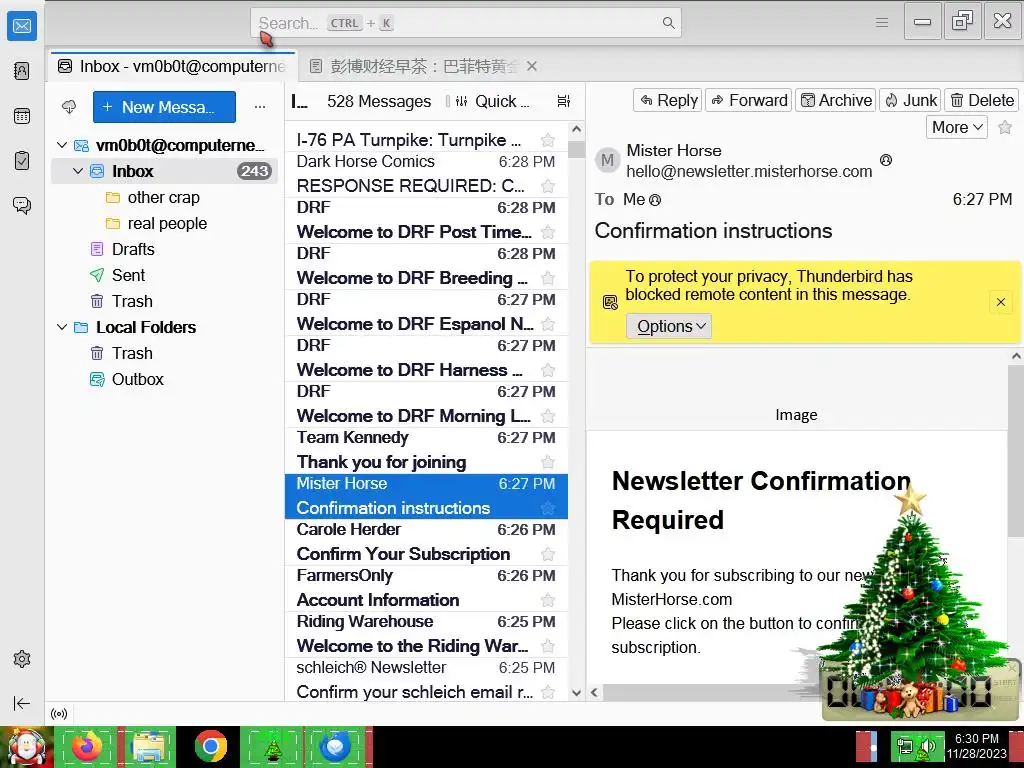This screenshot has height=768, width=1024.
Task: Open the Mail space icon
Action: (x=22, y=26)
